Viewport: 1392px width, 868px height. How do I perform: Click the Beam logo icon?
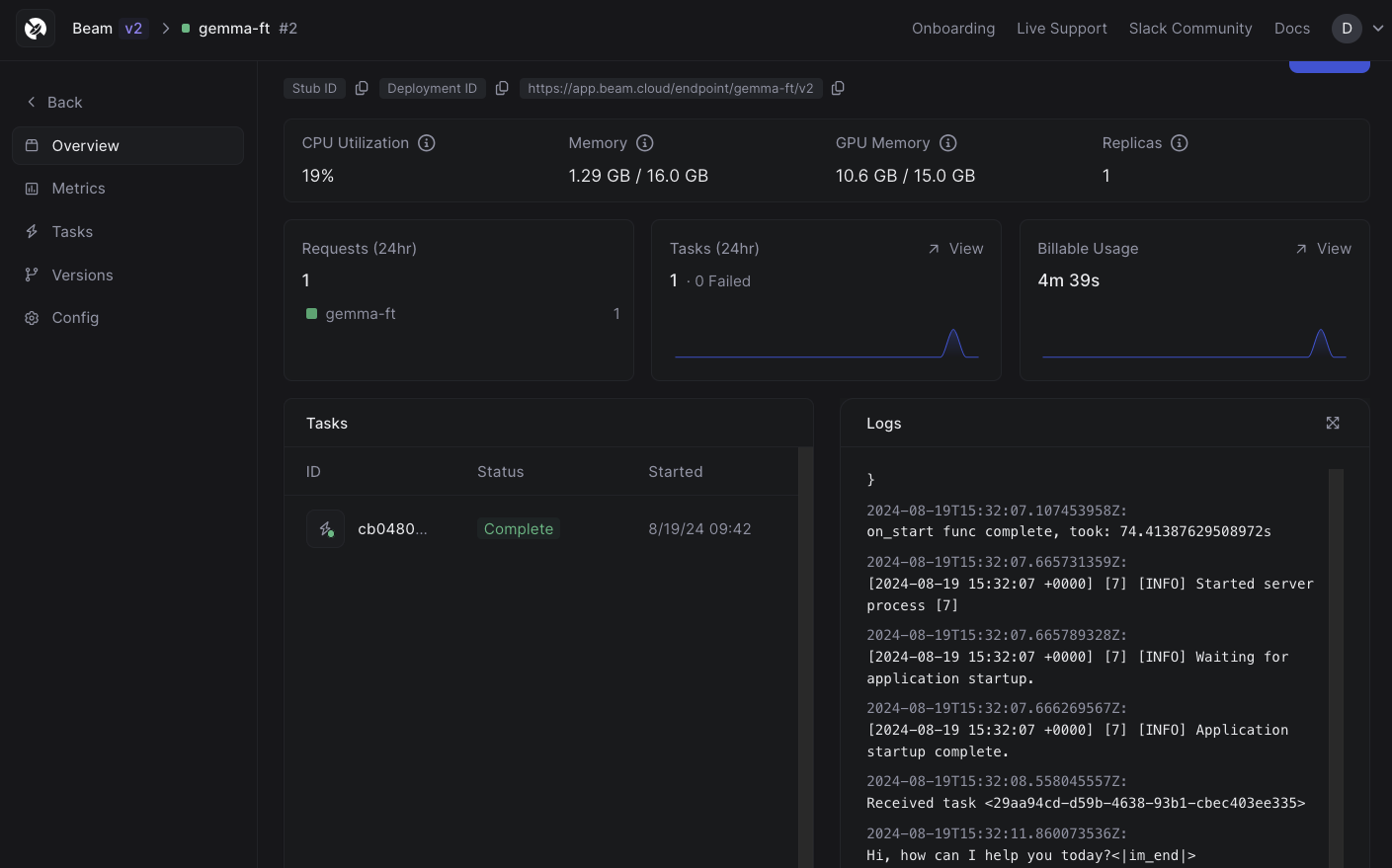36,29
